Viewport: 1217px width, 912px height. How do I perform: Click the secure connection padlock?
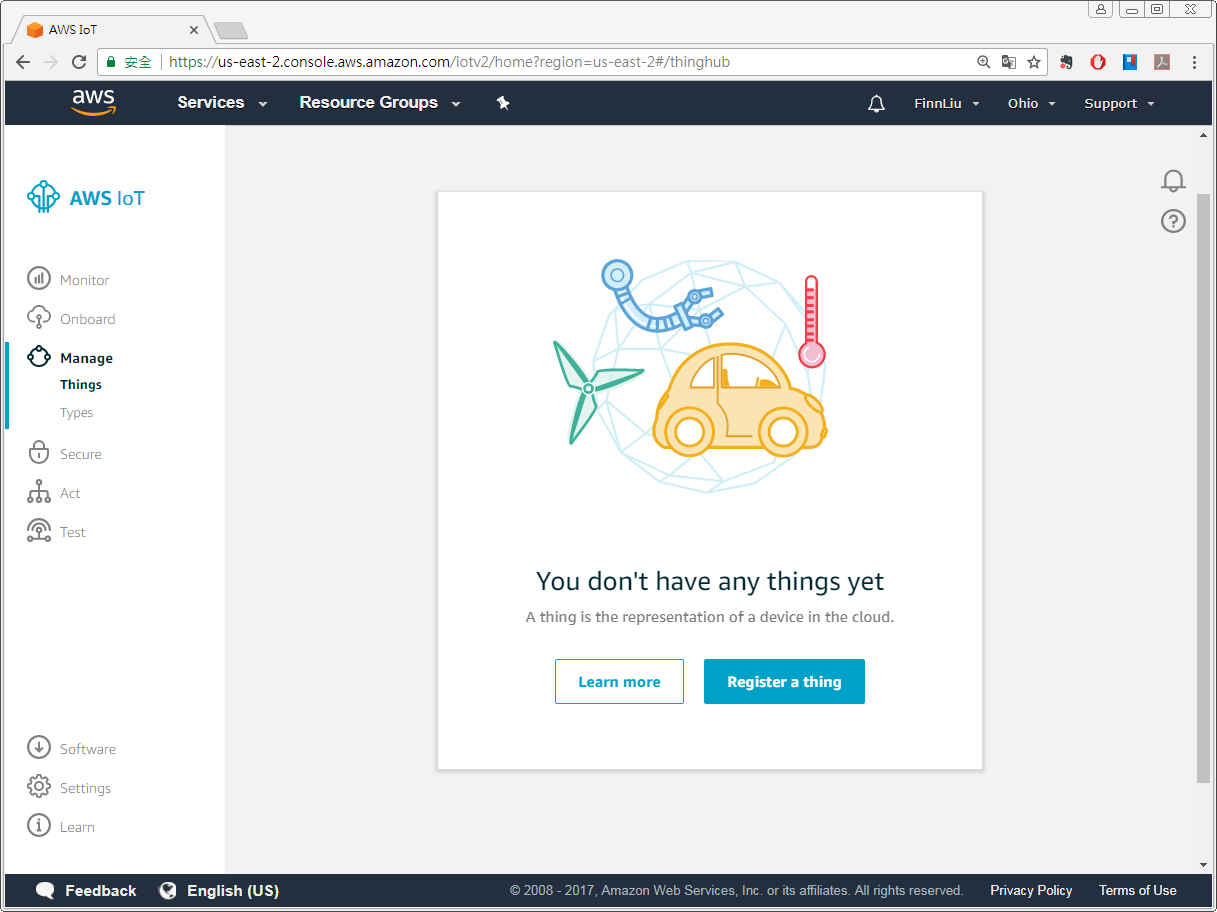click(112, 62)
